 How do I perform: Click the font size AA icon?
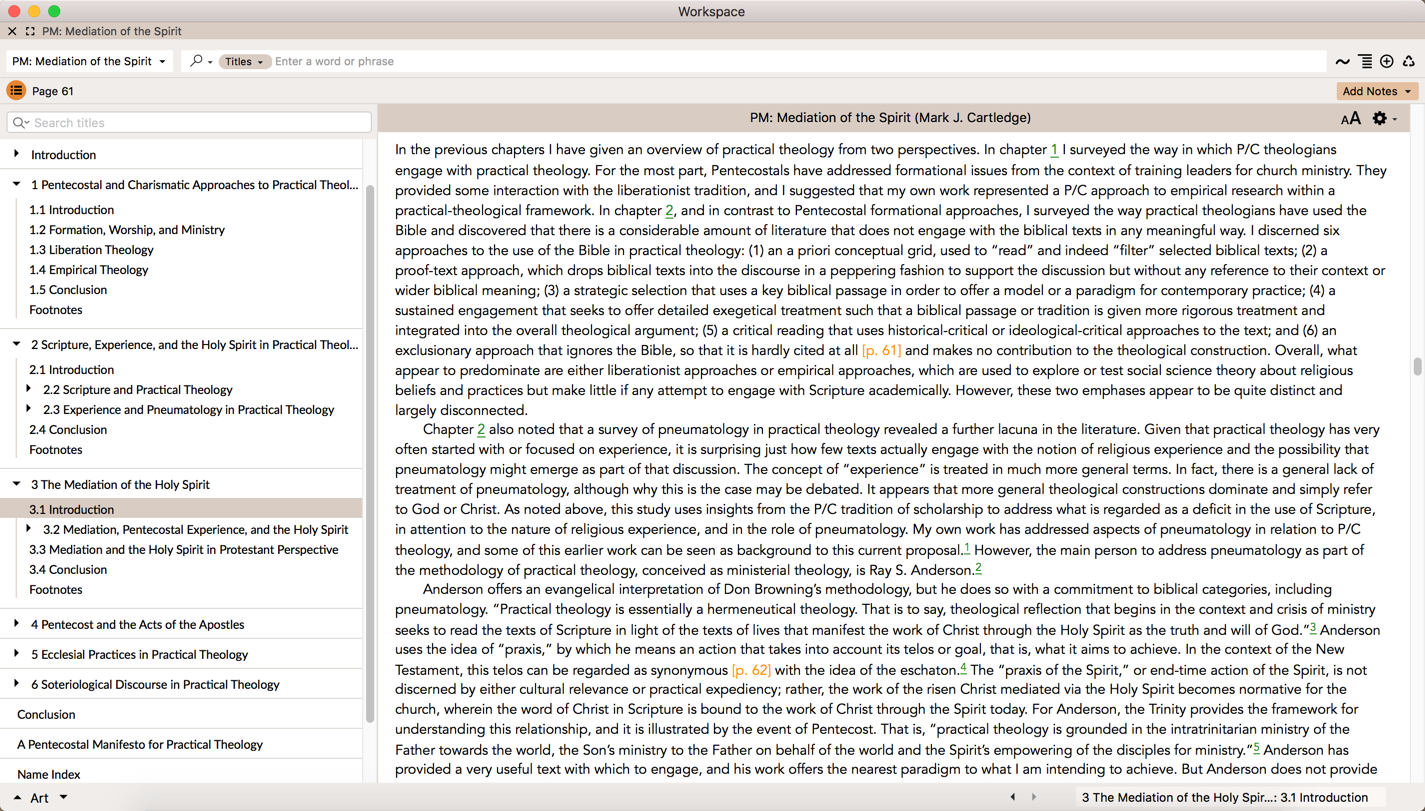coord(1351,118)
